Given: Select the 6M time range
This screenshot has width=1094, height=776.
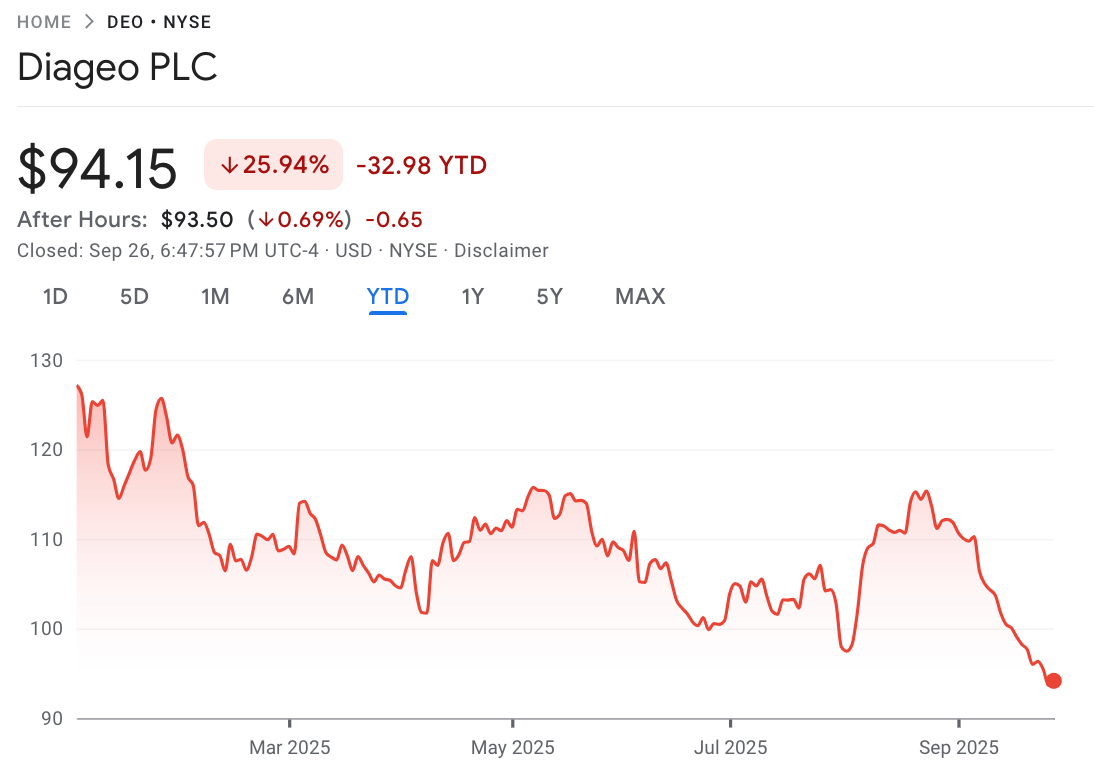Looking at the screenshot, I should (x=298, y=297).
